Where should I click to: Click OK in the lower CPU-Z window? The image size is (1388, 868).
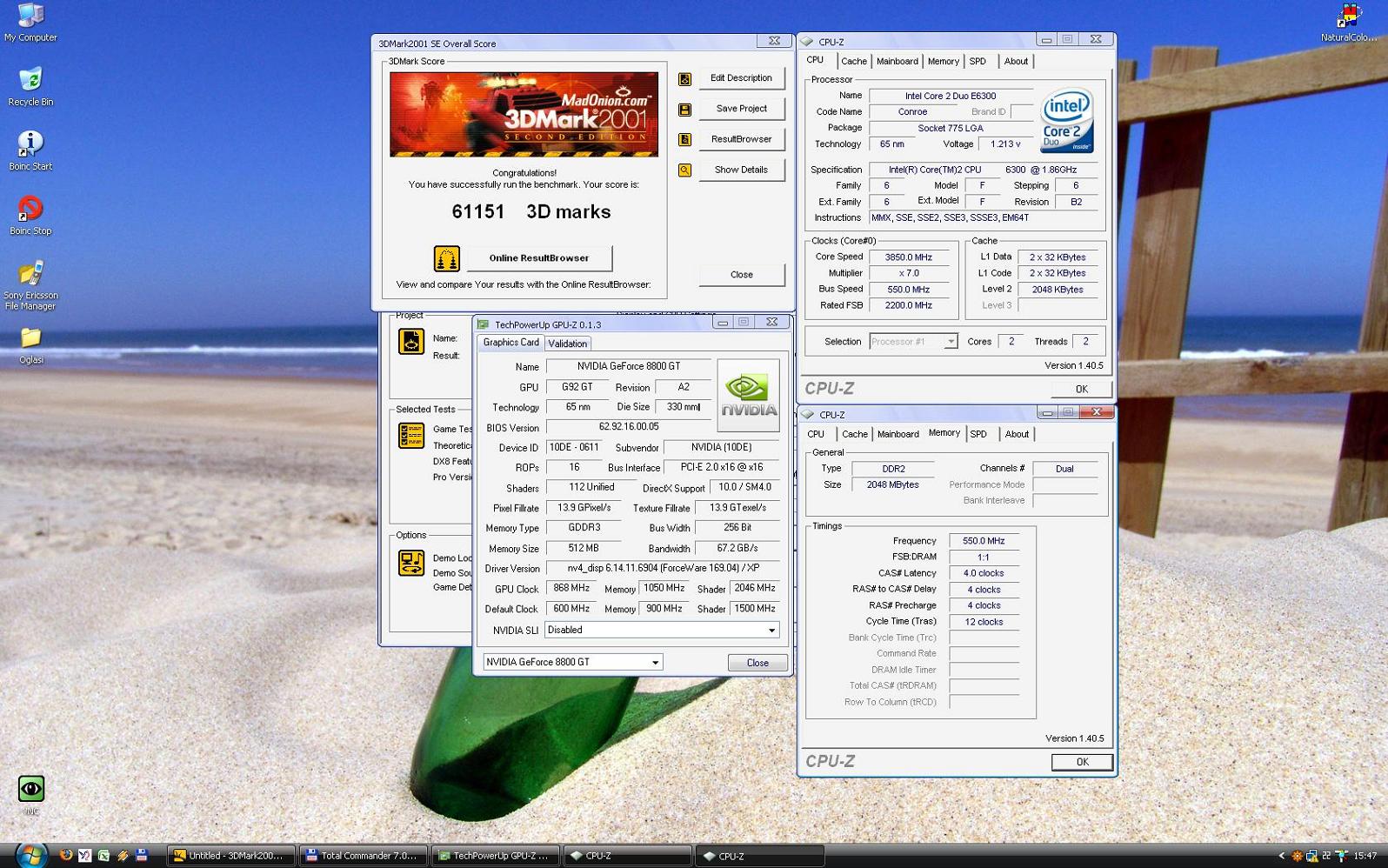[x=1082, y=762]
